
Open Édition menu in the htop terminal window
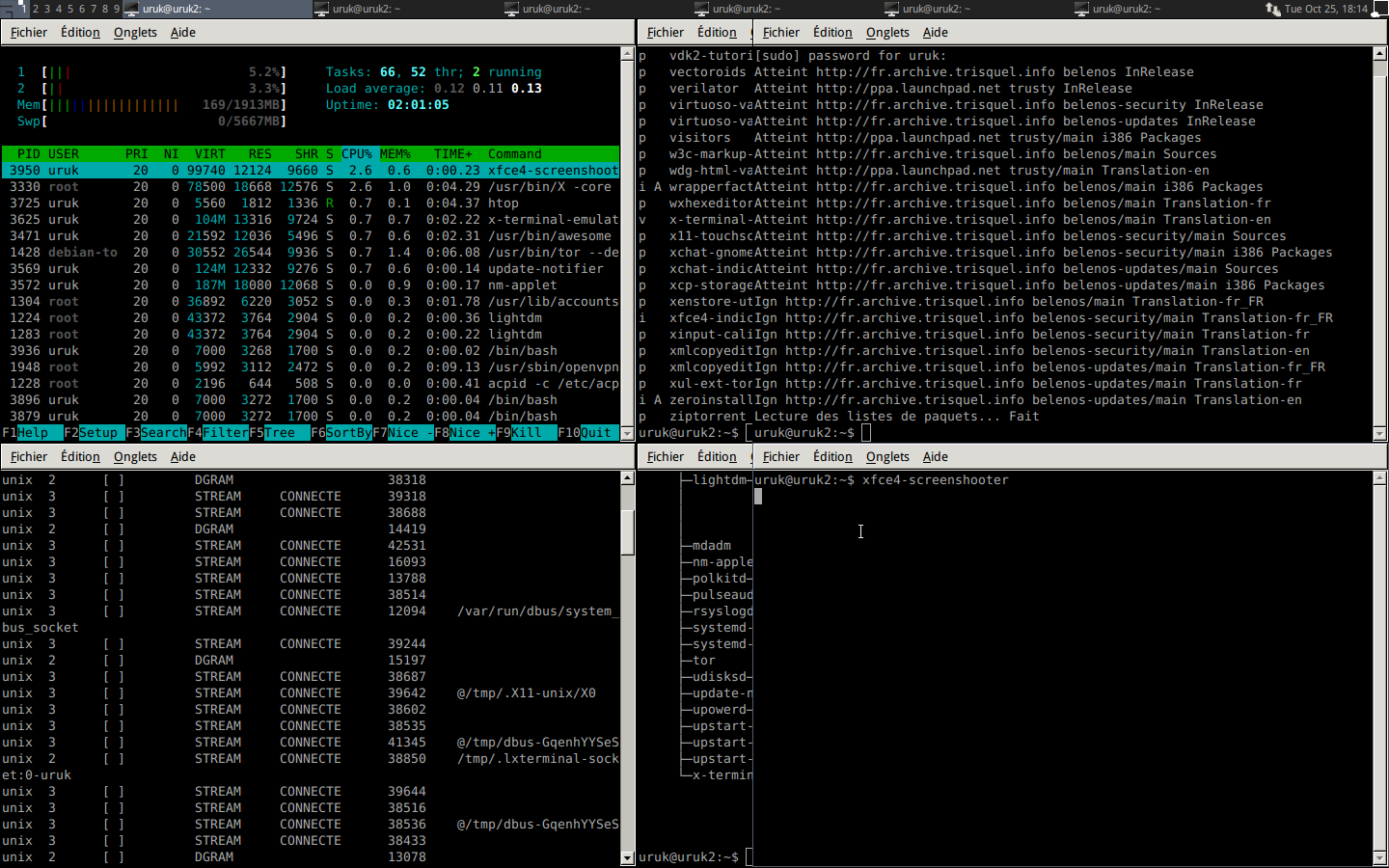[80, 32]
